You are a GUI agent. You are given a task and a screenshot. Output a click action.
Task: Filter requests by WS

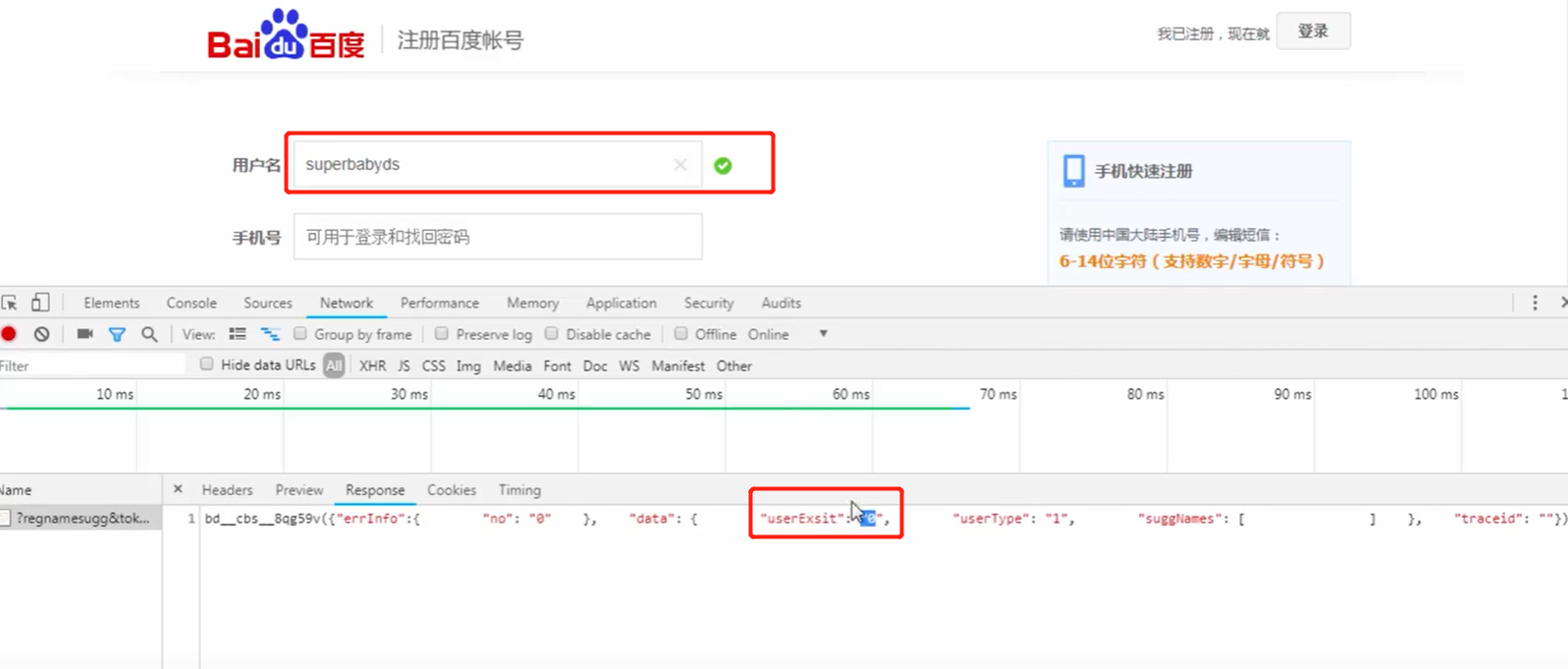click(x=629, y=365)
